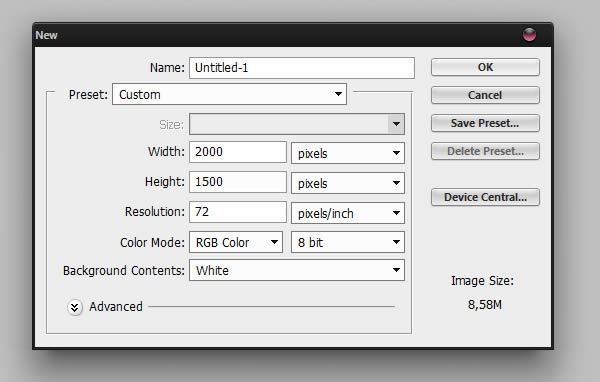This screenshot has width=600, height=382.
Task: Click the Cancel button
Action: pos(485,95)
